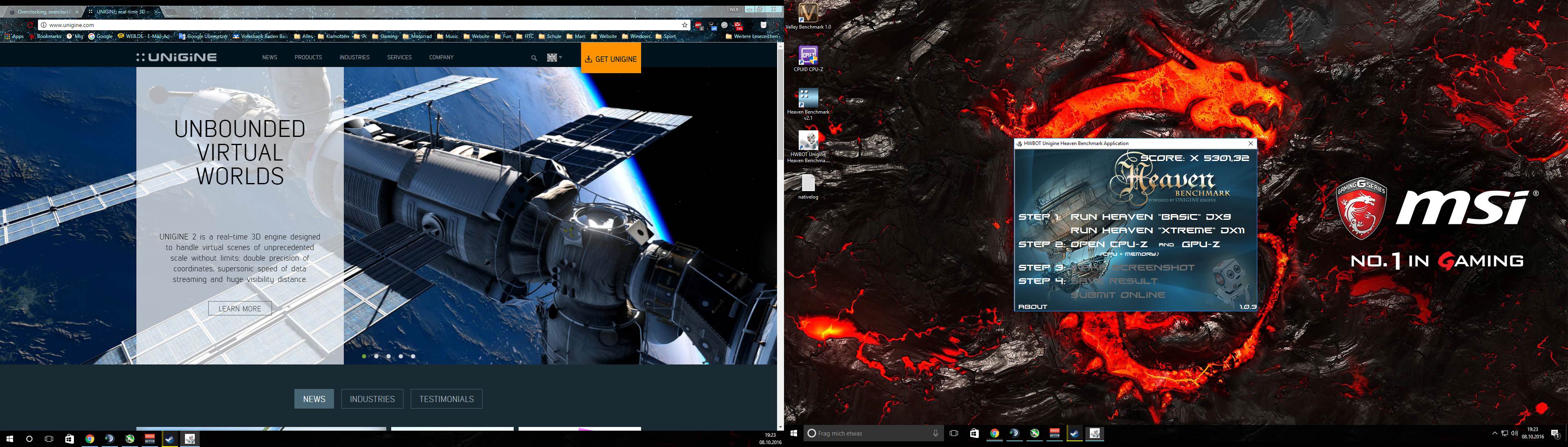This screenshot has height=447, width=1568.
Task: Select the first green carousel dot
Action: coord(364,356)
